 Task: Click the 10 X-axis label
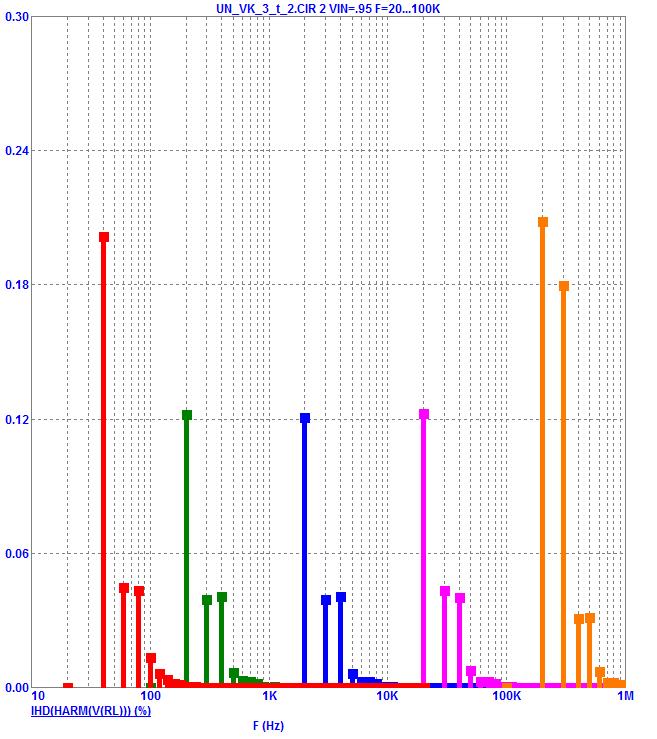(x=38, y=696)
